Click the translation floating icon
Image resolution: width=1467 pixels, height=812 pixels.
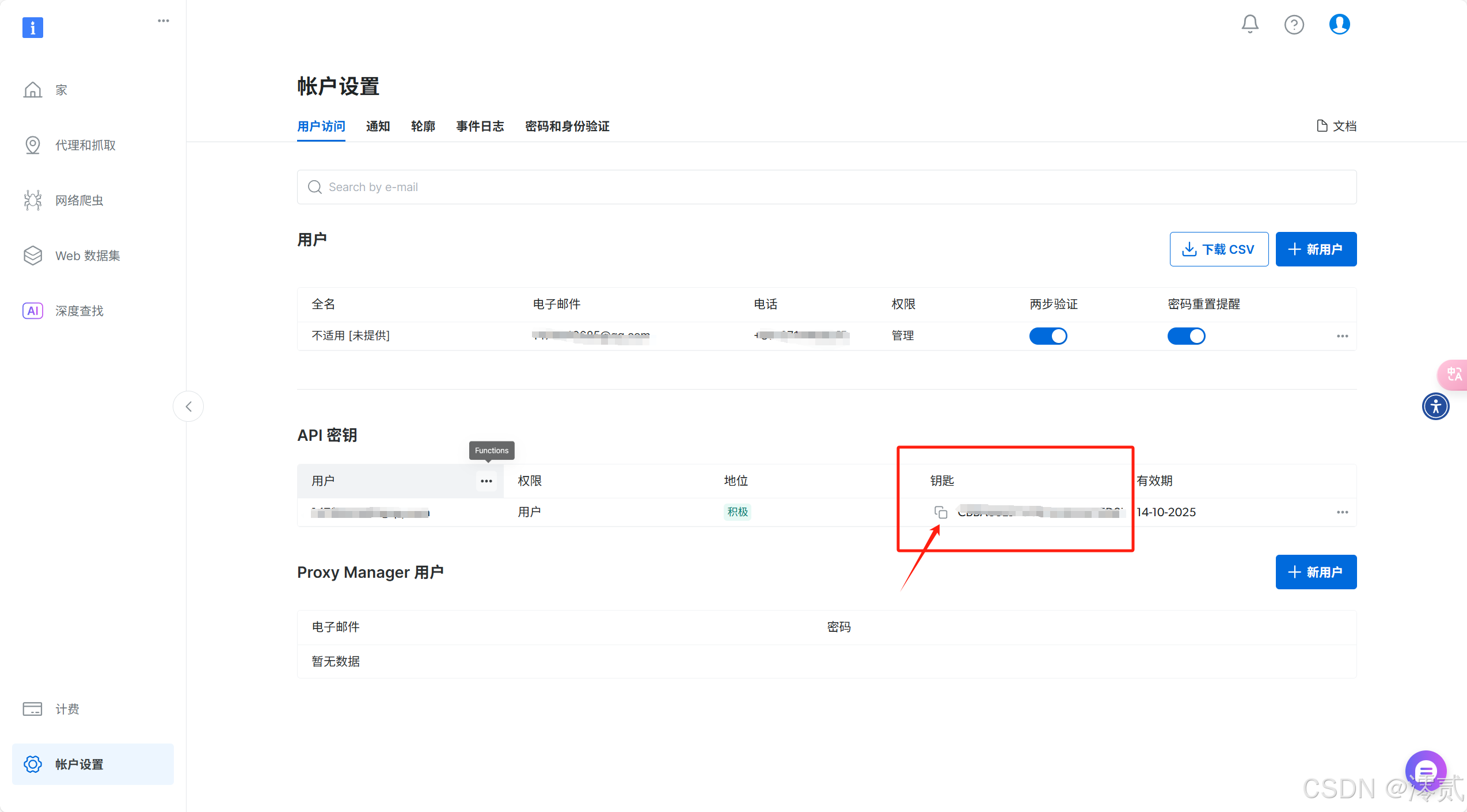pos(1453,375)
